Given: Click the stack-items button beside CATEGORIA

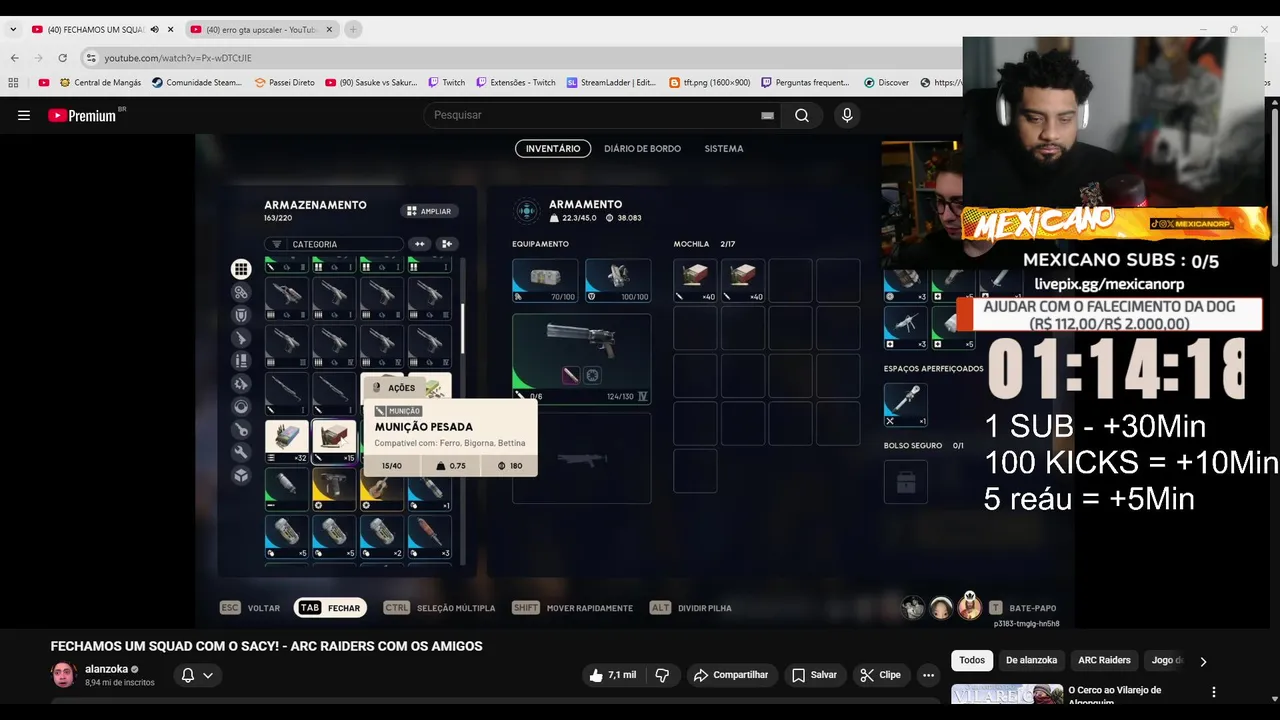Looking at the screenshot, I should (447, 244).
